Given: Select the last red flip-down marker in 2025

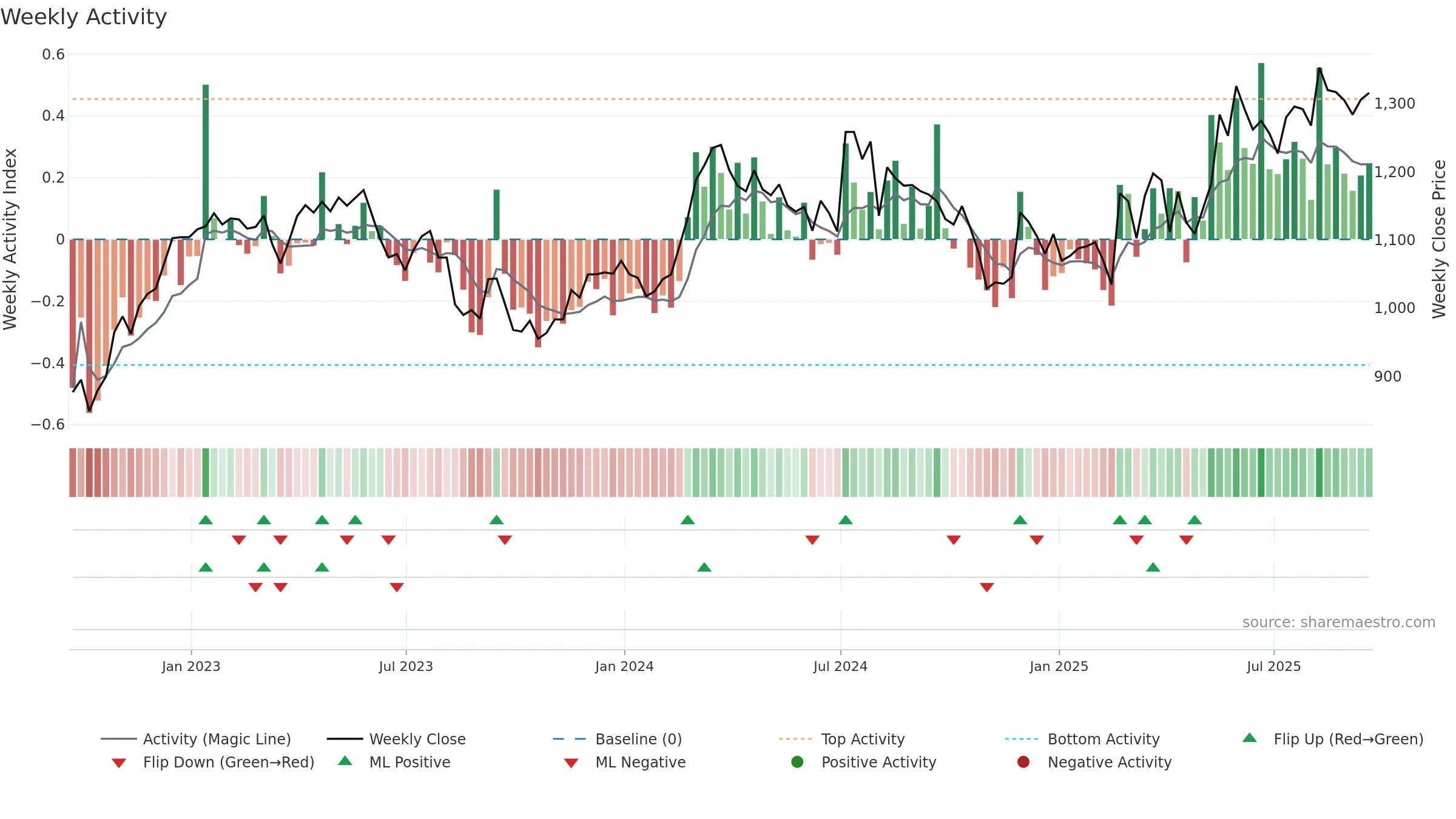Looking at the screenshot, I should 1187,540.
